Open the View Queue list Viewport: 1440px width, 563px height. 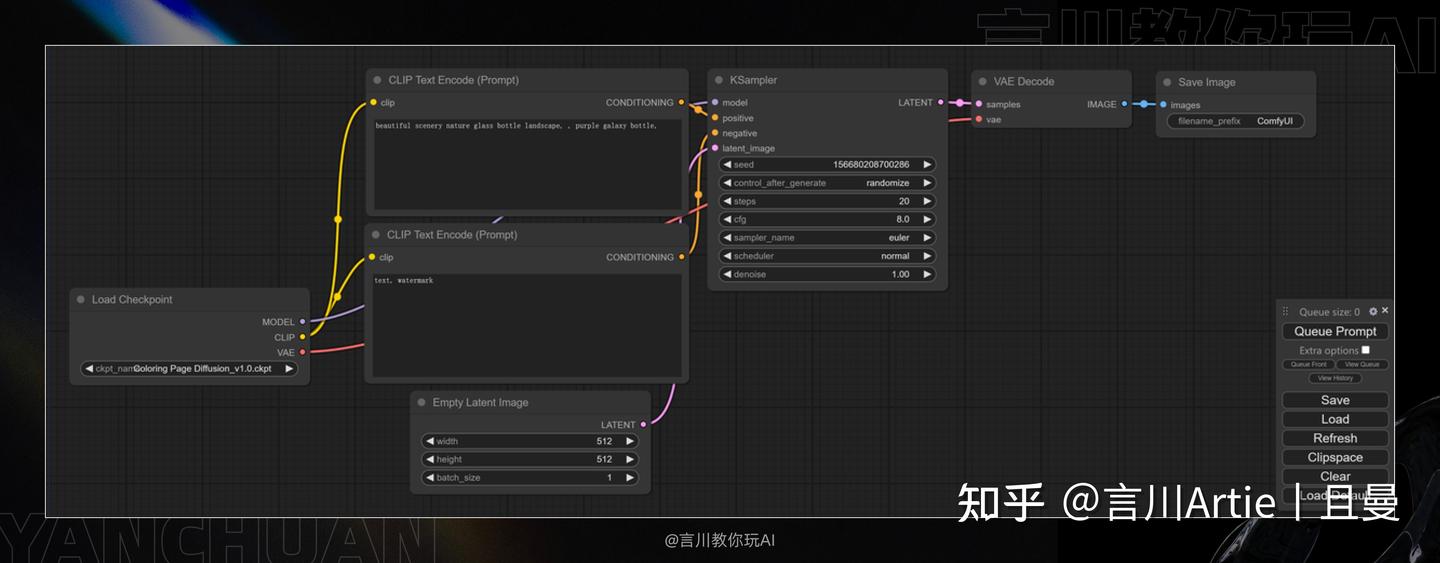point(1361,364)
